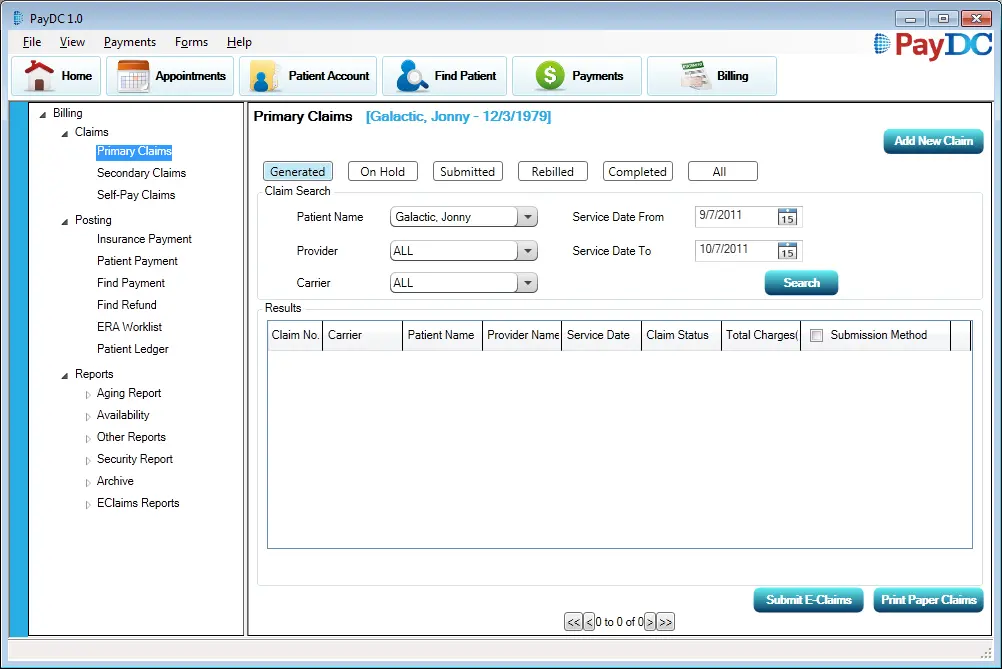
Task: Click the PayDC logo in the title bar
Action: point(931,45)
